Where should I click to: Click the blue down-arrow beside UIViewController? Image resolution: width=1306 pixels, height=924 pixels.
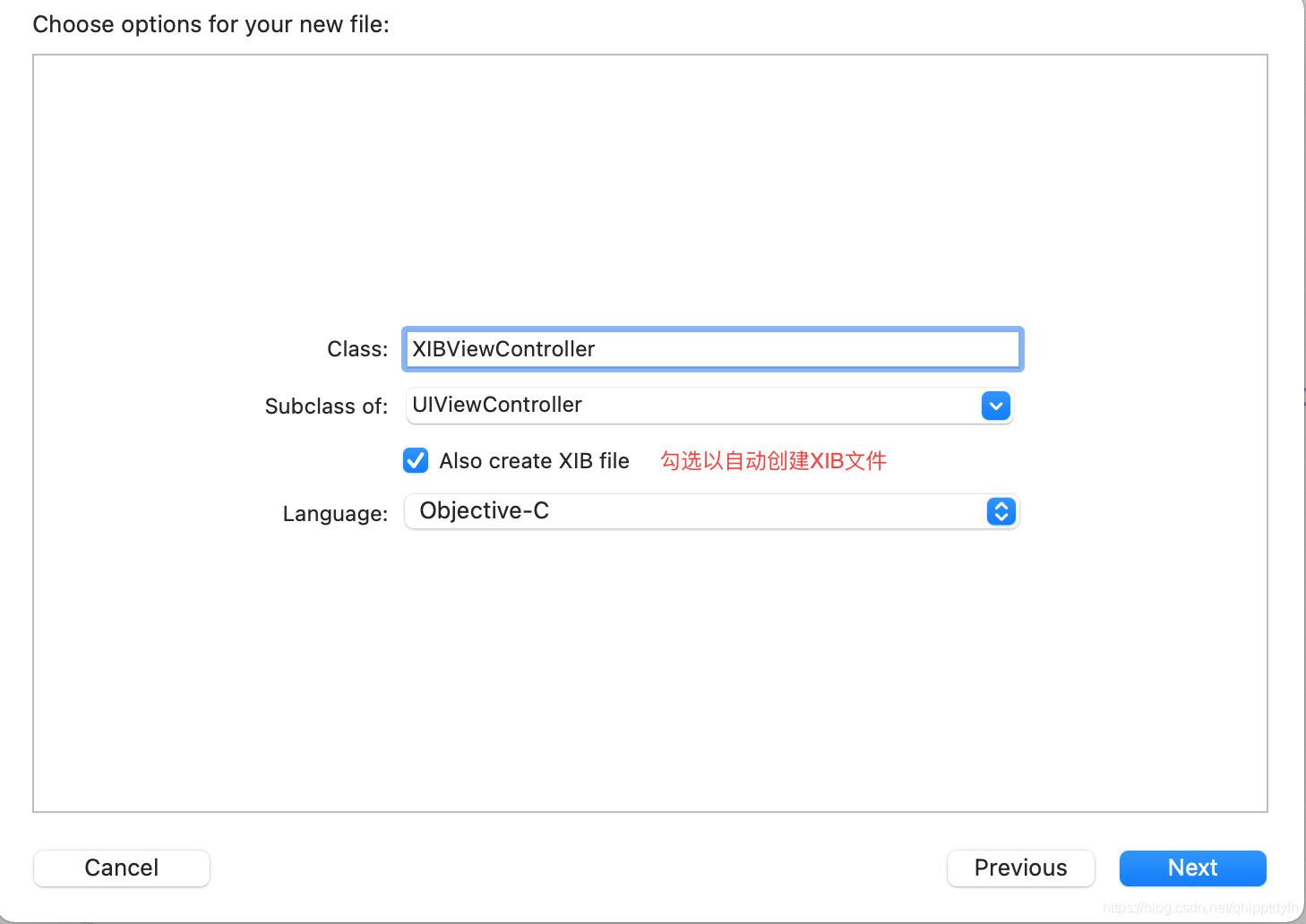(x=995, y=406)
